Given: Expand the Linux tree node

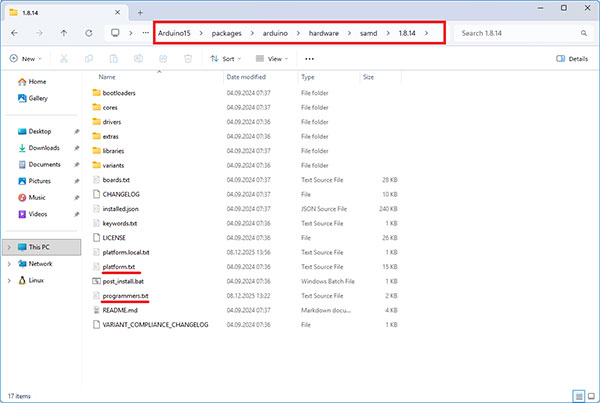Looking at the screenshot, I should [10, 280].
